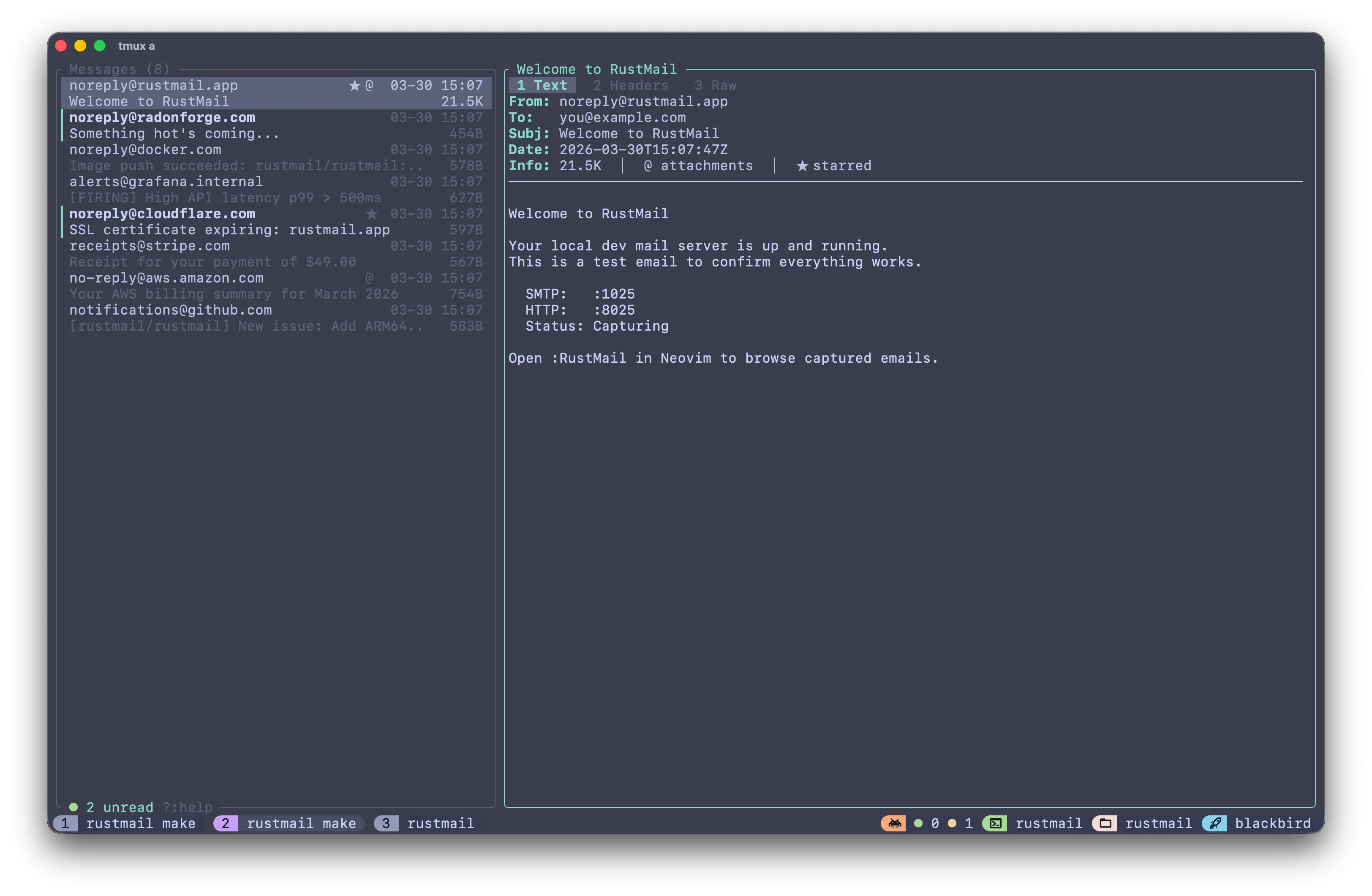
Task: Click the Subj value 'Welcome to RustMail'
Action: (639, 134)
